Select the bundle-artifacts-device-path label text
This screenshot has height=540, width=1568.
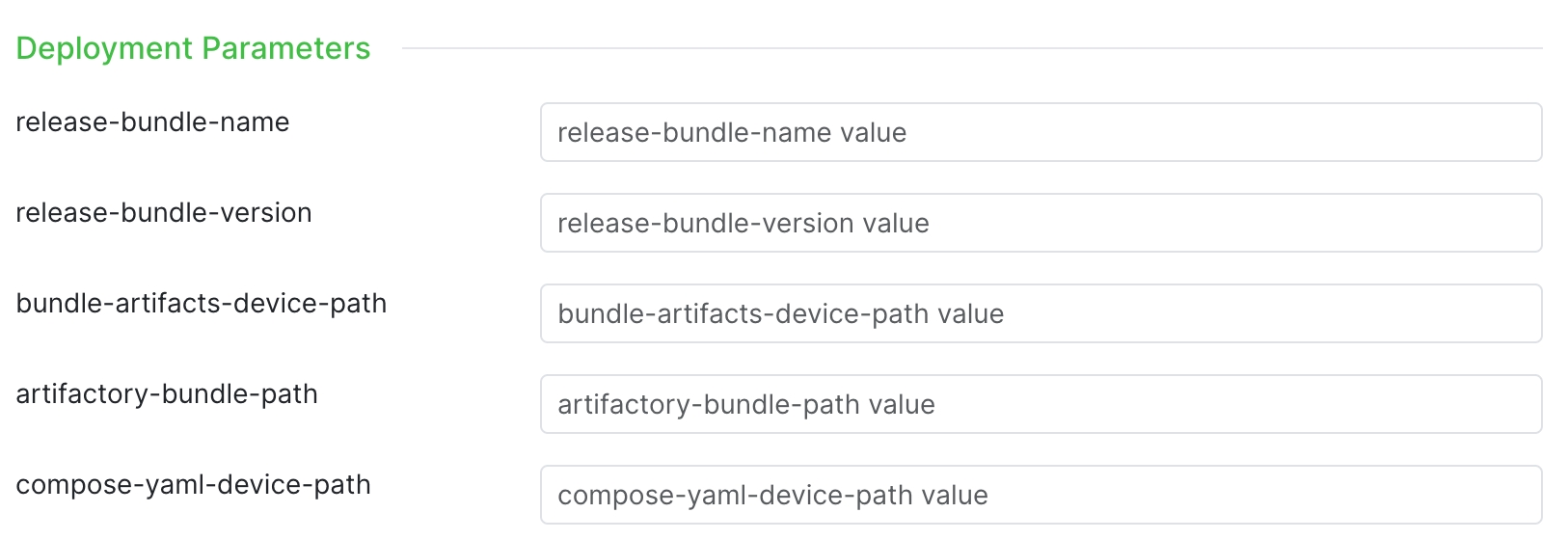click(202, 304)
